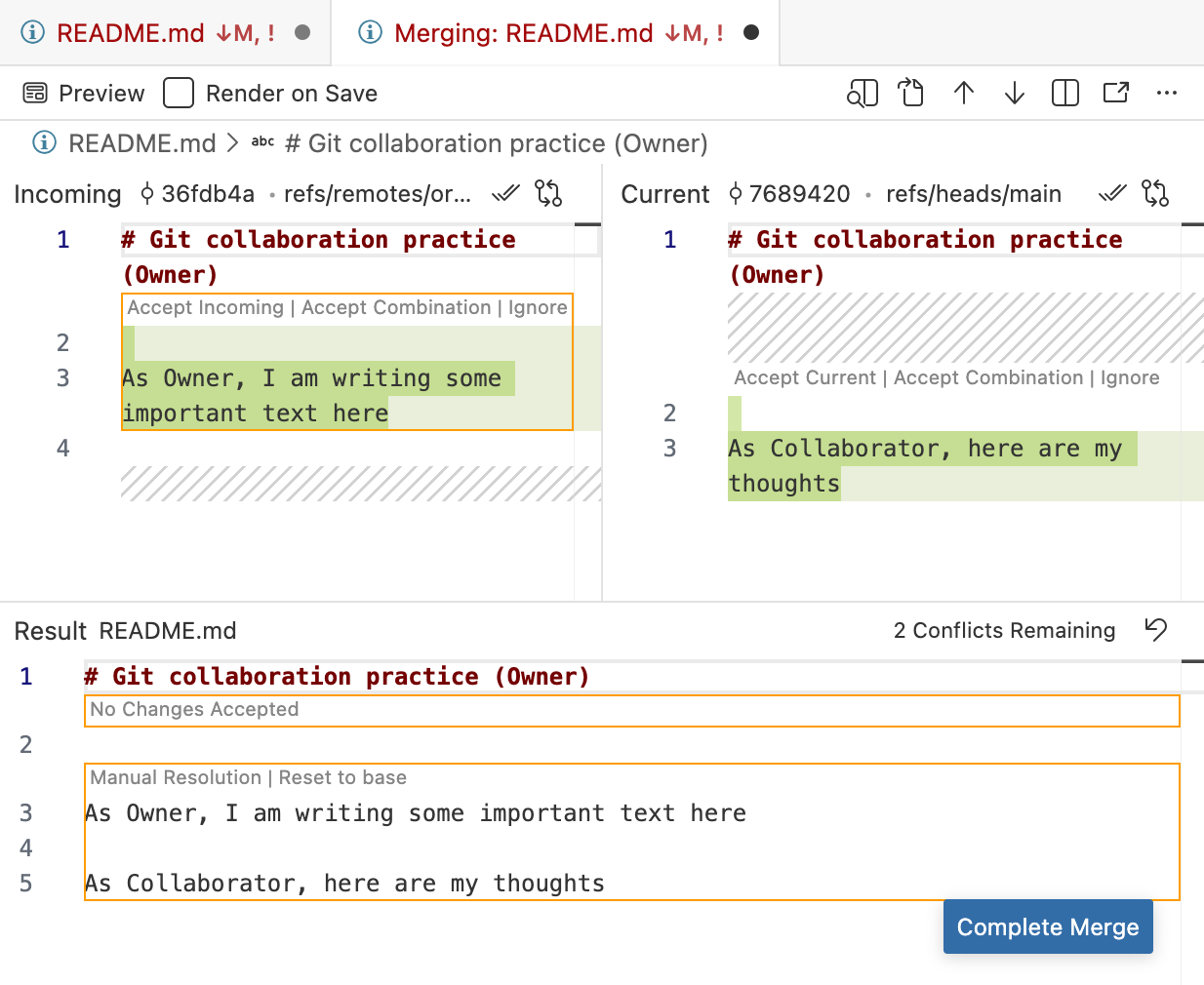Switch to the Merging: README.md tab
Screen dimensions: 1204x985
click(556, 33)
